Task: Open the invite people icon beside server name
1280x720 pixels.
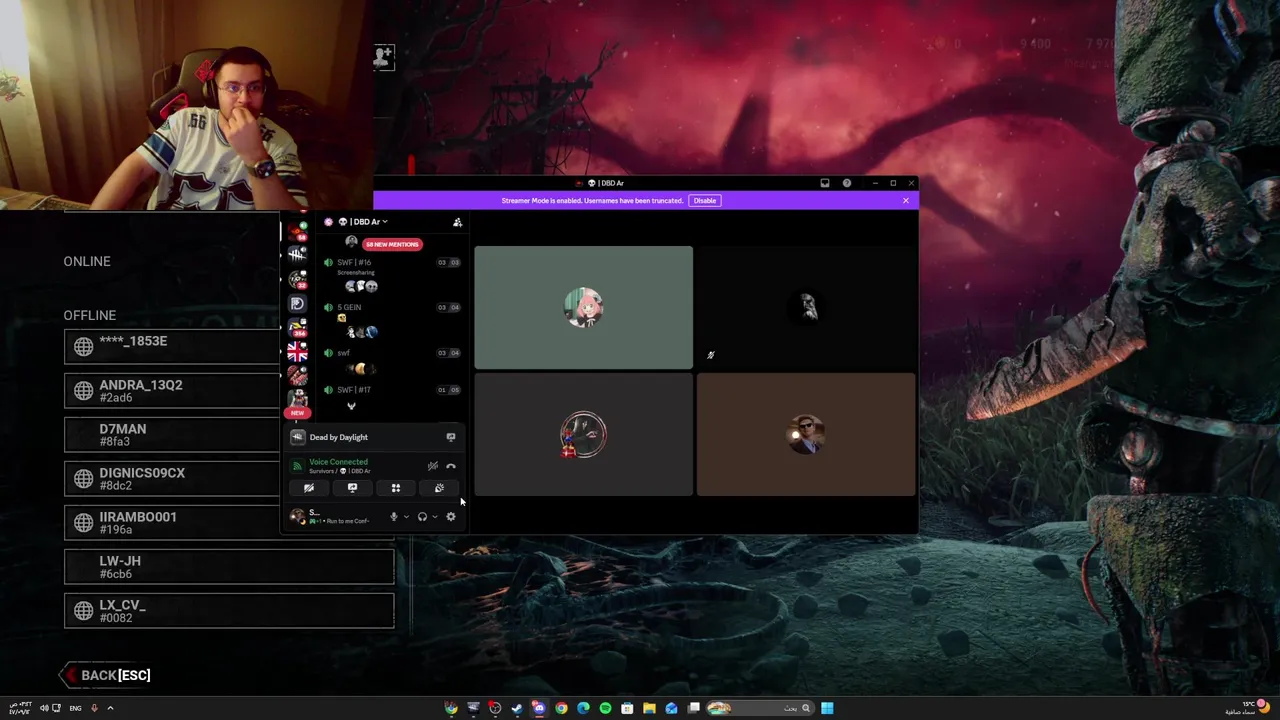Action: point(457,222)
